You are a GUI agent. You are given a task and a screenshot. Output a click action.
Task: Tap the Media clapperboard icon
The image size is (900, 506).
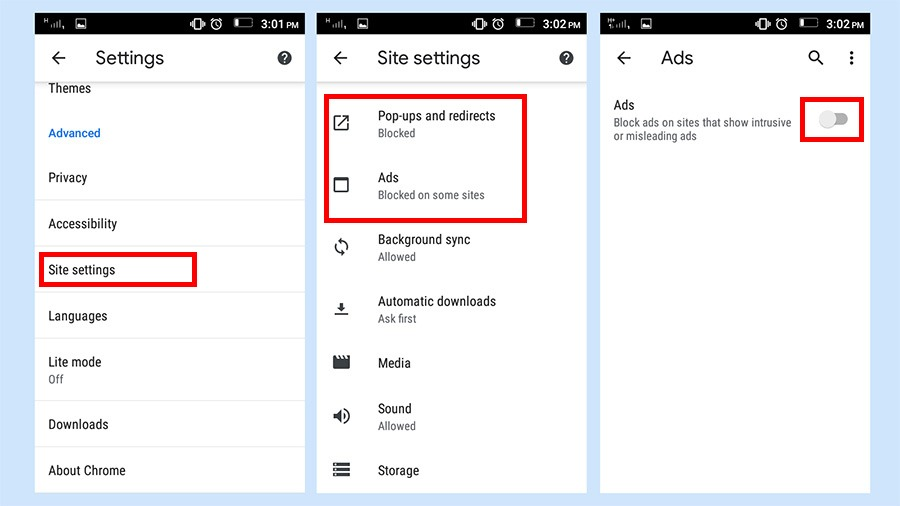[x=342, y=362]
